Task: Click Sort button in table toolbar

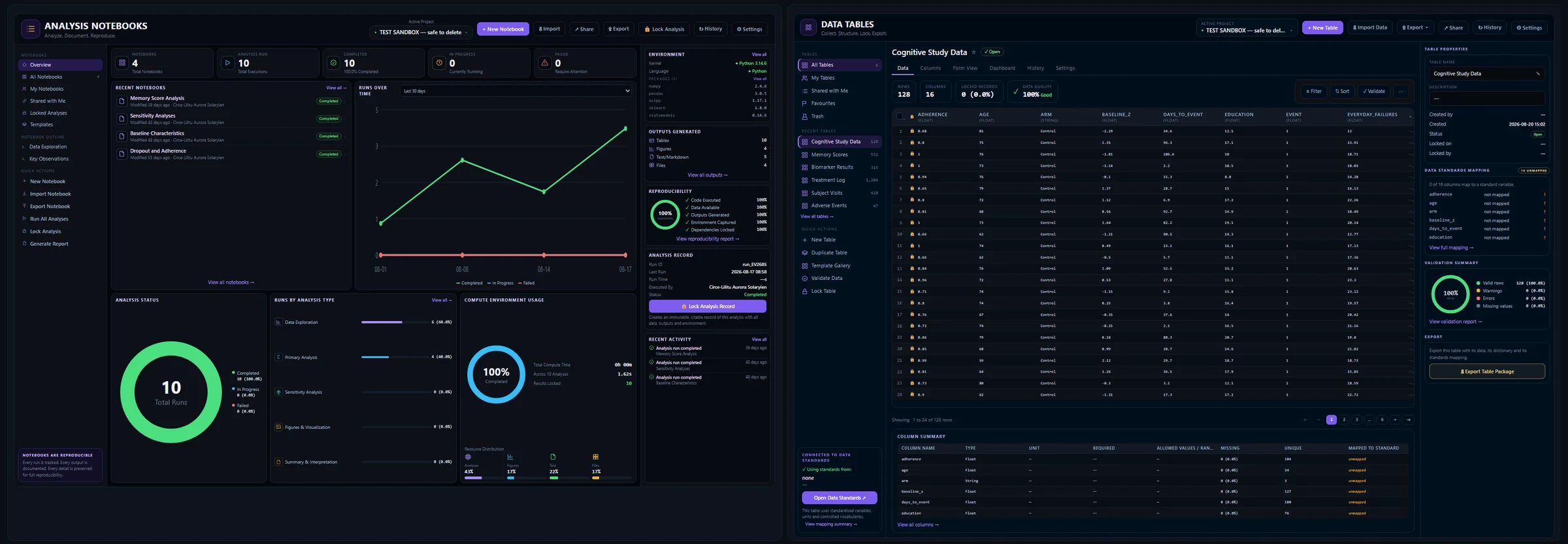Action: click(1342, 92)
